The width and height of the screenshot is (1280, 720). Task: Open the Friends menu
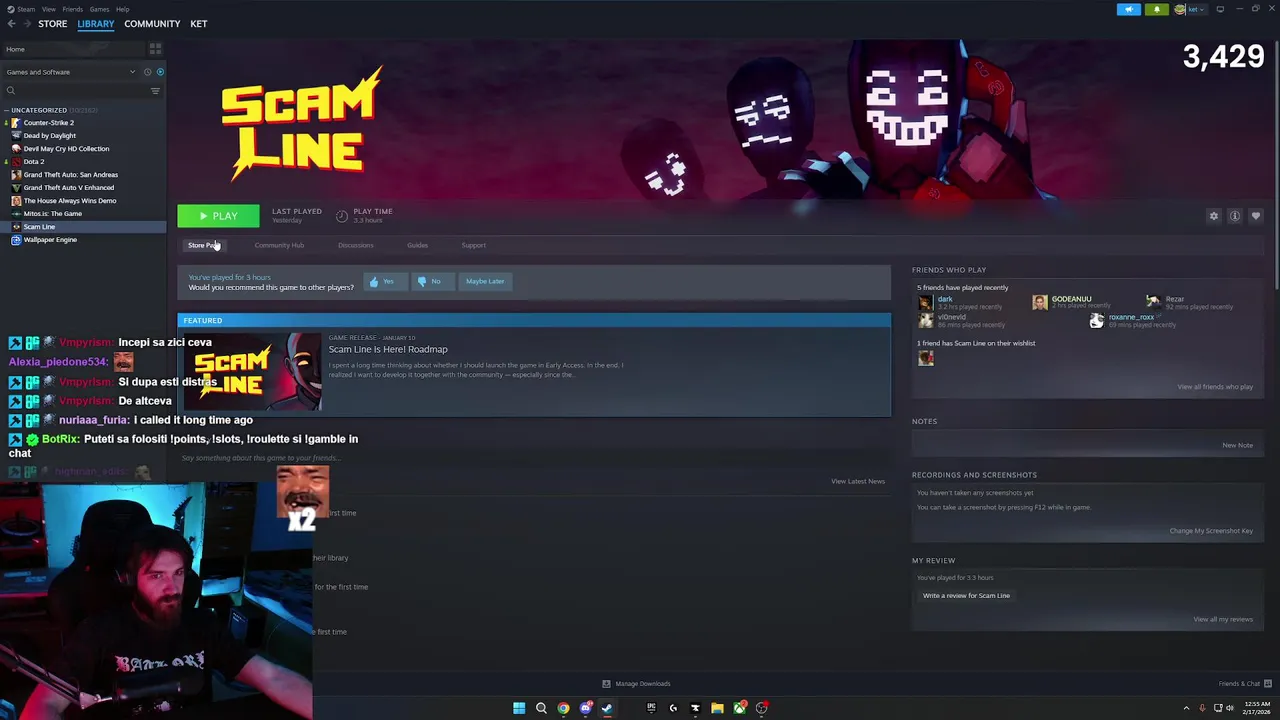pos(72,9)
